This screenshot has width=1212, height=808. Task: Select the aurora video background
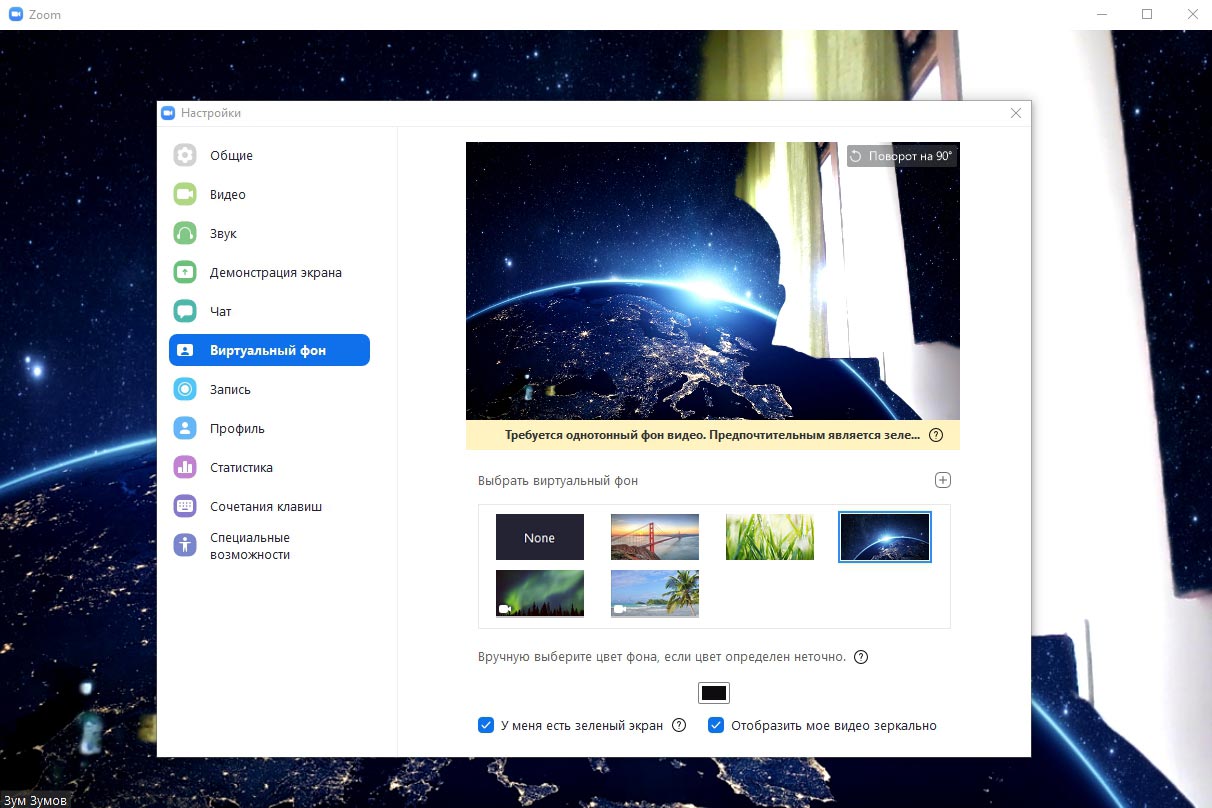(x=540, y=593)
